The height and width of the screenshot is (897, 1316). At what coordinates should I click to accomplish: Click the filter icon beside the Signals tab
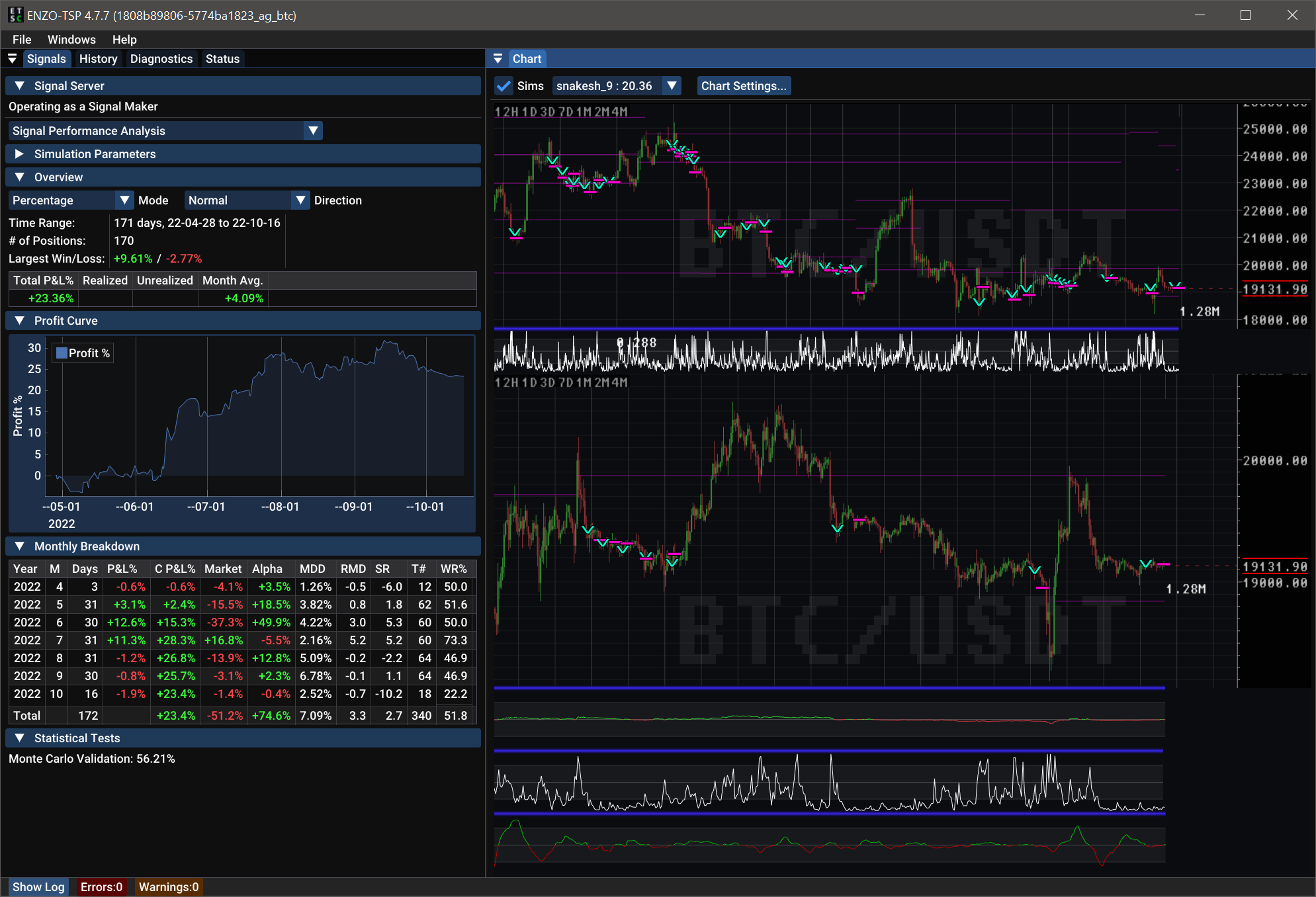[13, 58]
